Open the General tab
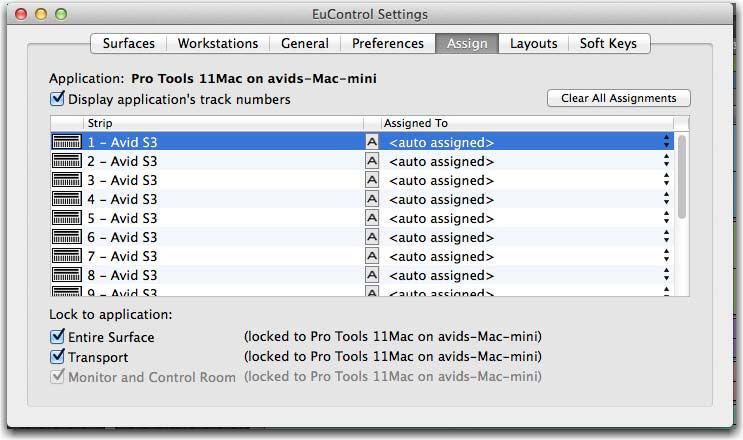Image resolution: width=743 pixels, height=440 pixels. coord(305,44)
